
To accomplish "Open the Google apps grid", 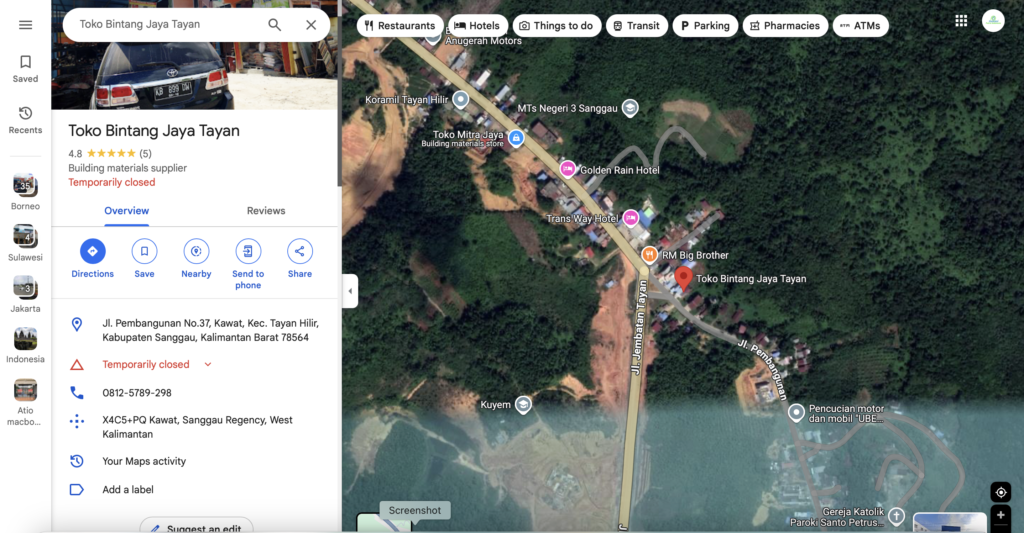I will pyautogui.click(x=961, y=21).
